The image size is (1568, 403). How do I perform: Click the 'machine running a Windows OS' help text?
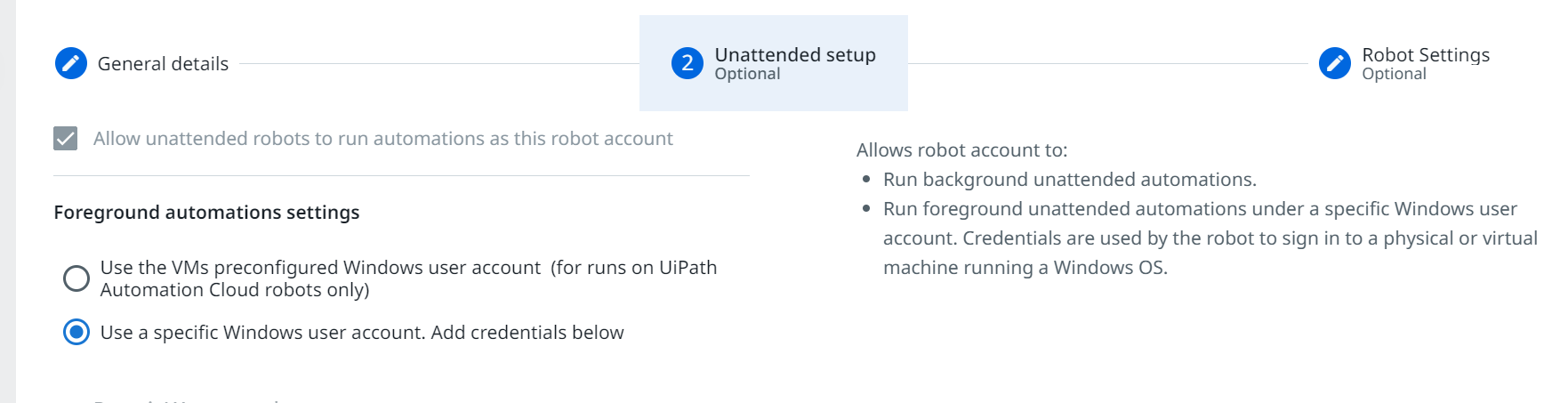coord(1025,268)
